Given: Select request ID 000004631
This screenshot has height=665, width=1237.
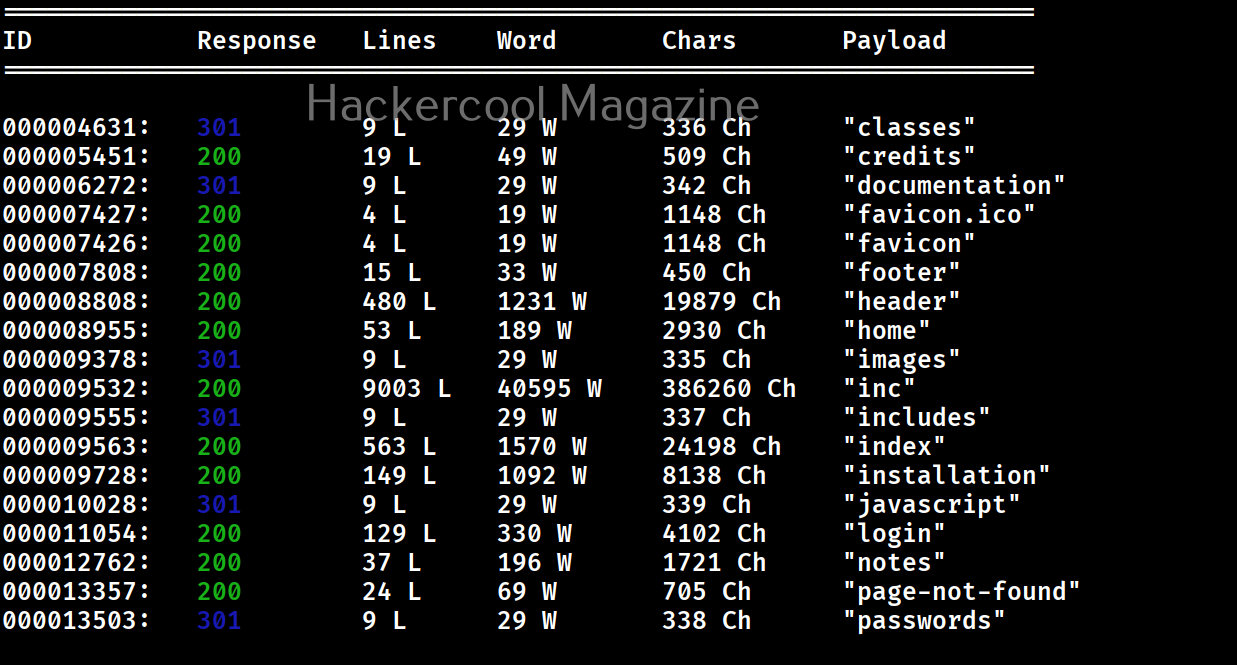Looking at the screenshot, I should (76, 128).
